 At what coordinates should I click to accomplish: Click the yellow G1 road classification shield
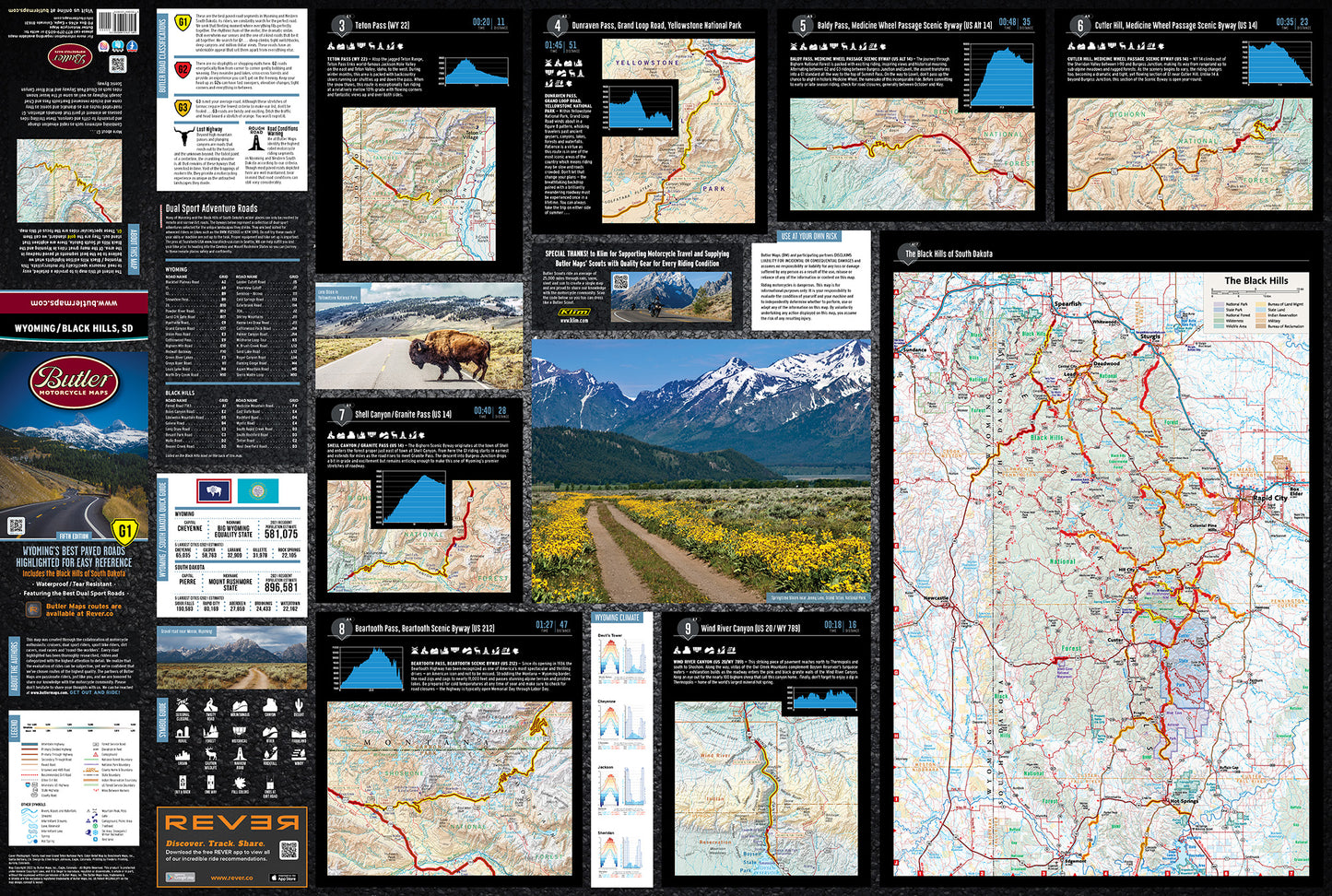183,23
